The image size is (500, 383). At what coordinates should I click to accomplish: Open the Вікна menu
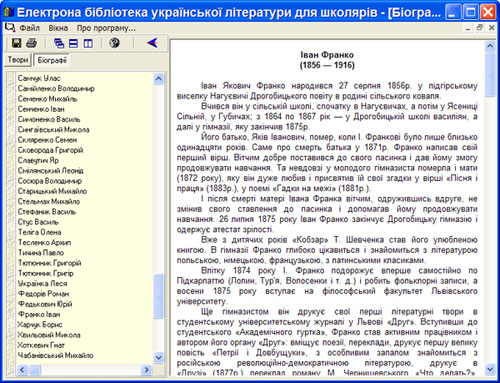tap(58, 28)
